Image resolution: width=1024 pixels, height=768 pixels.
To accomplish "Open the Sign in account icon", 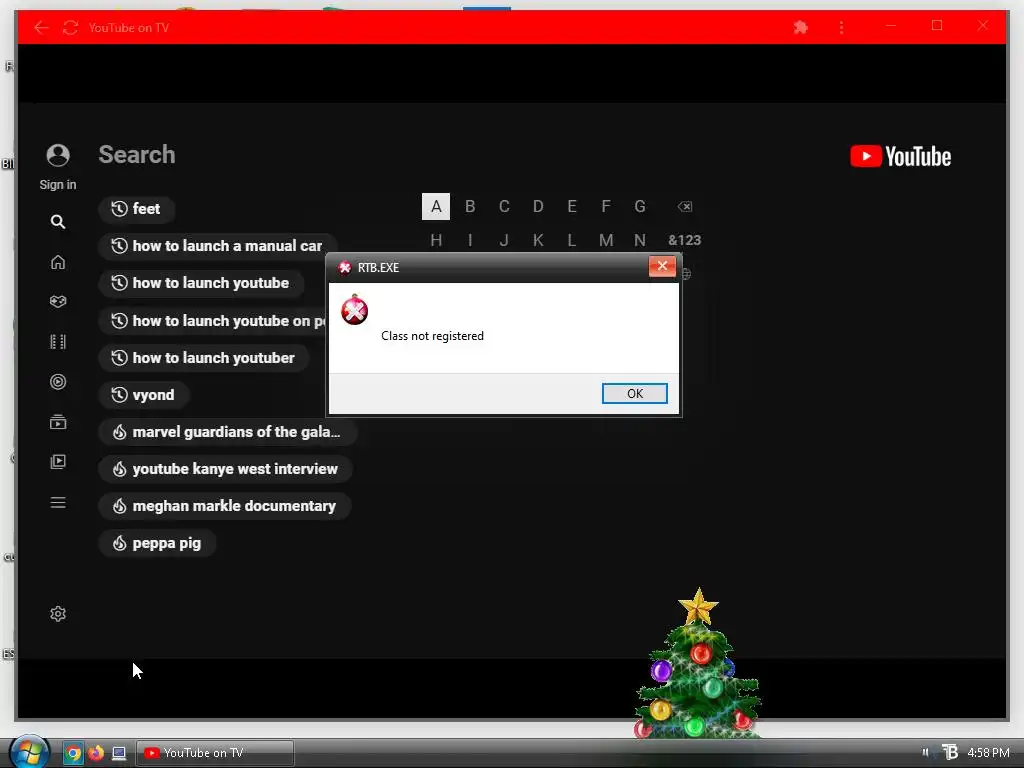I will pos(58,155).
